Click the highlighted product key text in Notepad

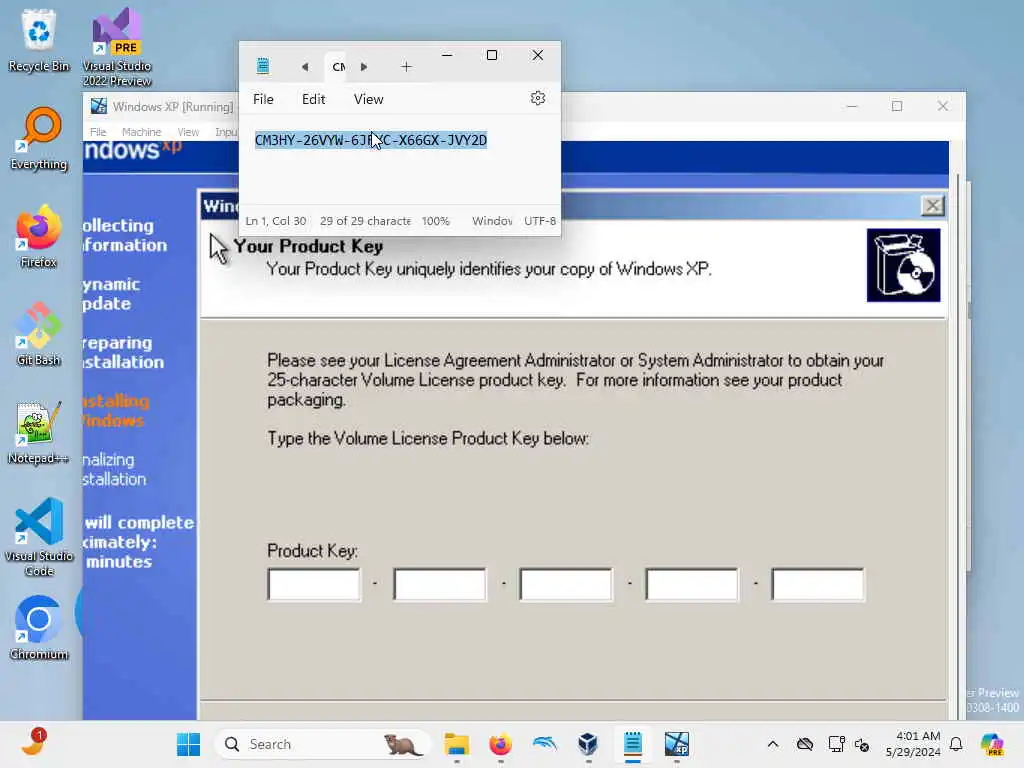(x=371, y=140)
